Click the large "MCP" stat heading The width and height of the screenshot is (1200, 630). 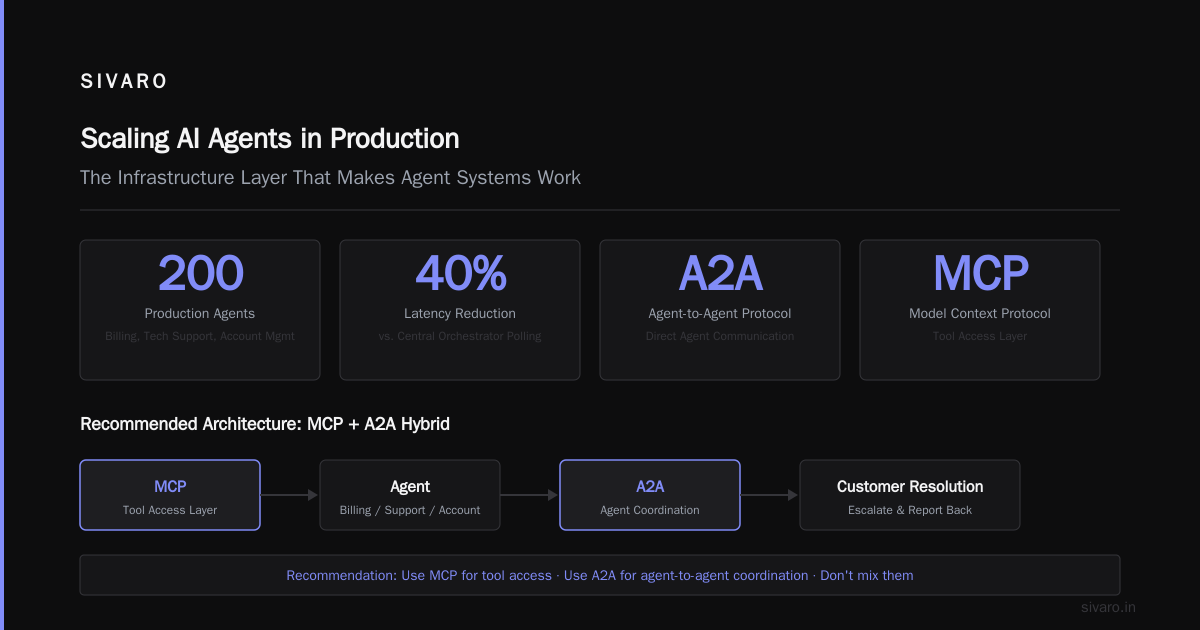[x=980, y=274]
